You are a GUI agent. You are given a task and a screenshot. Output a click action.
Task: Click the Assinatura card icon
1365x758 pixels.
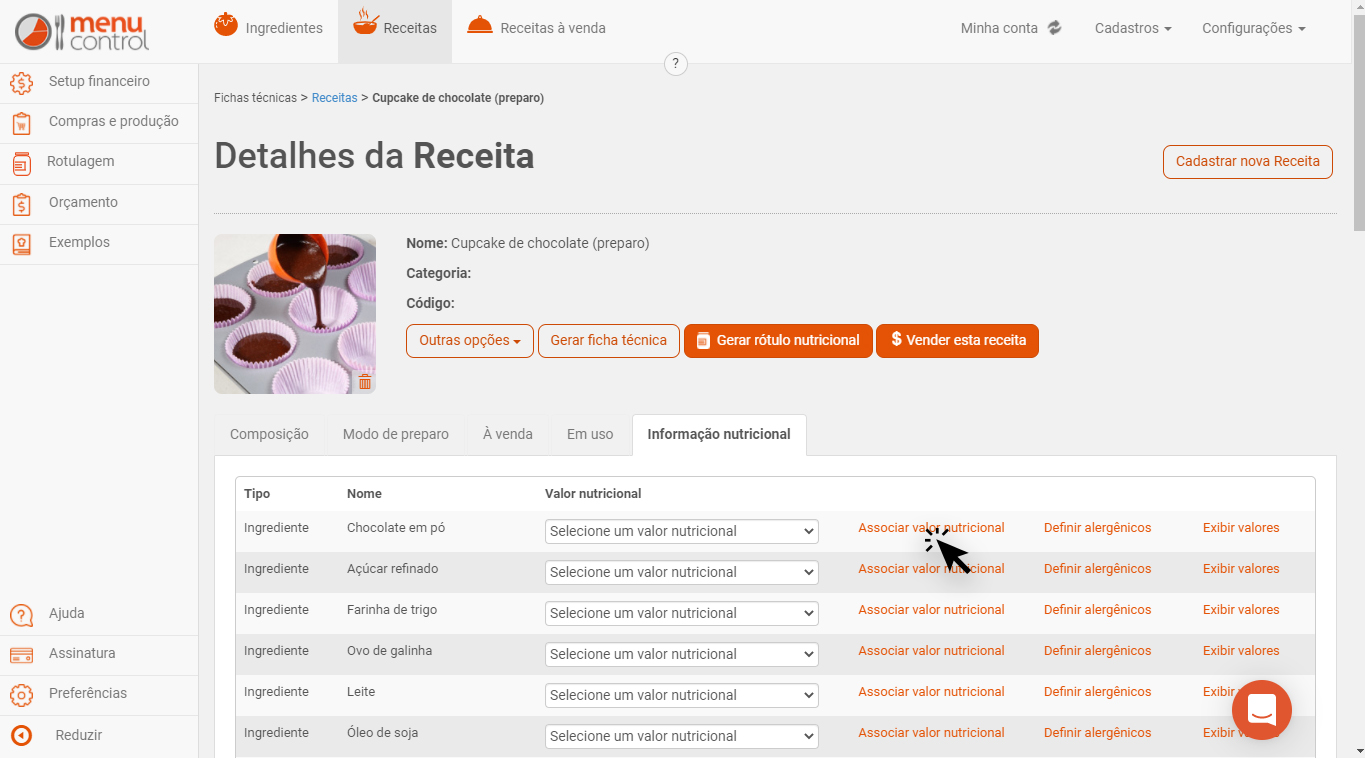click(21, 655)
